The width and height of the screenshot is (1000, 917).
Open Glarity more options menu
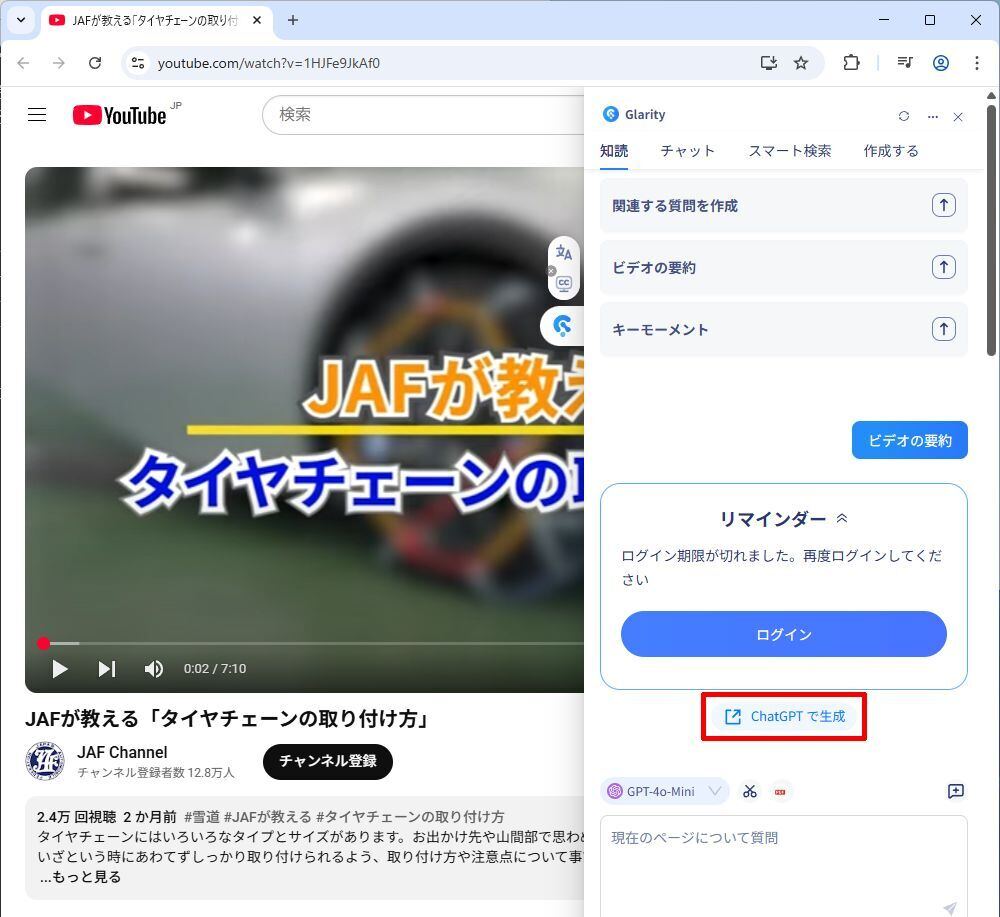click(x=933, y=117)
